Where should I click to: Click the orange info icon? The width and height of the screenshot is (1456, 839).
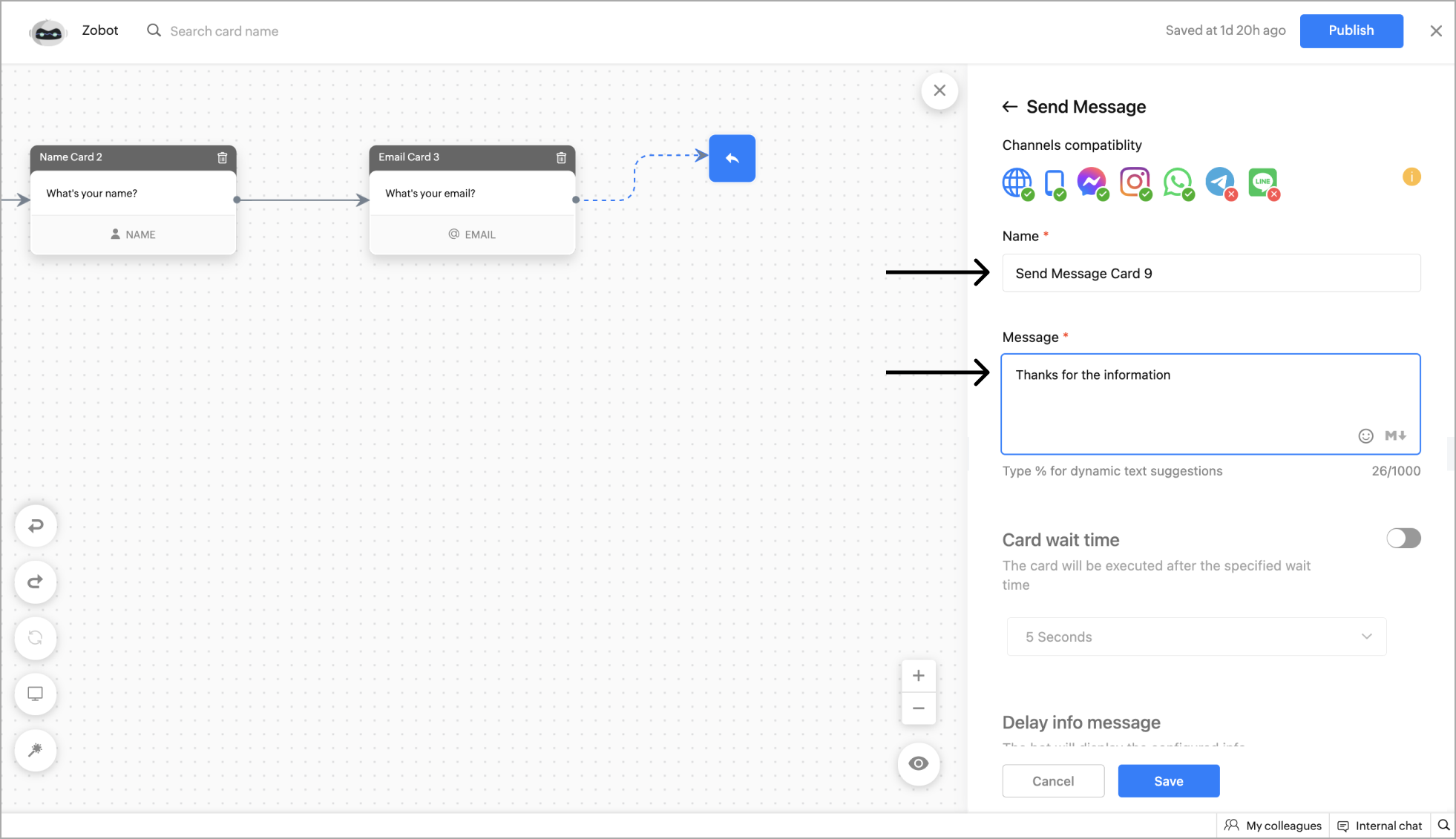pyautogui.click(x=1411, y=177)
